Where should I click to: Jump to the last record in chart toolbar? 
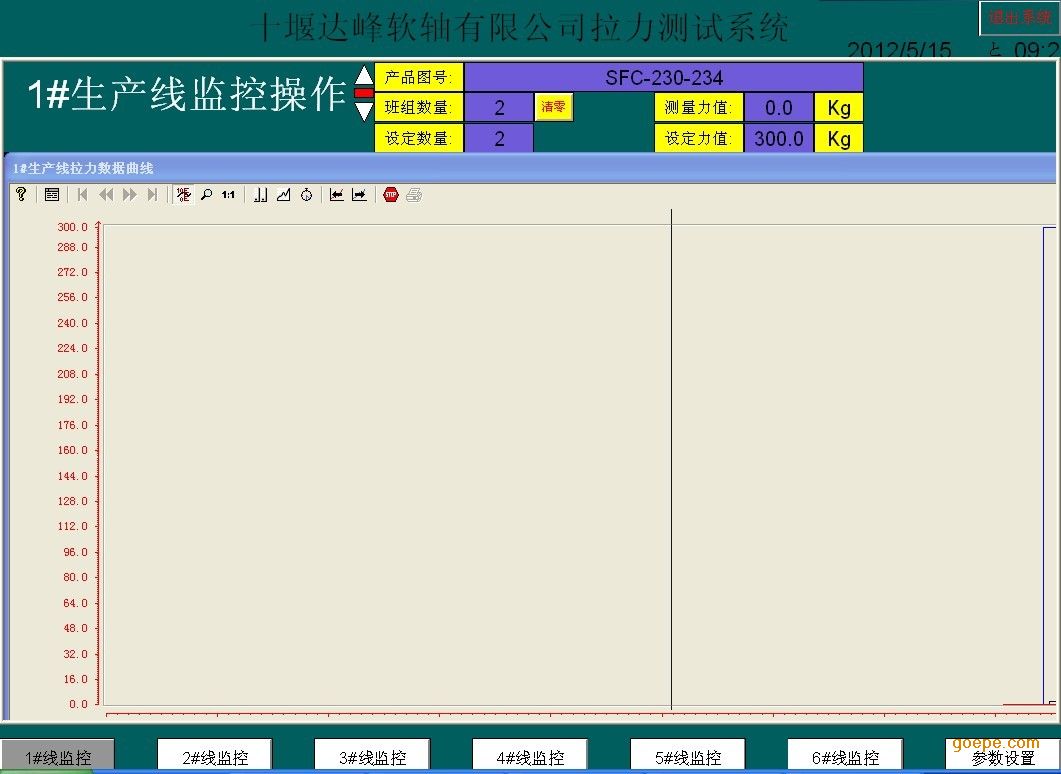152,195
